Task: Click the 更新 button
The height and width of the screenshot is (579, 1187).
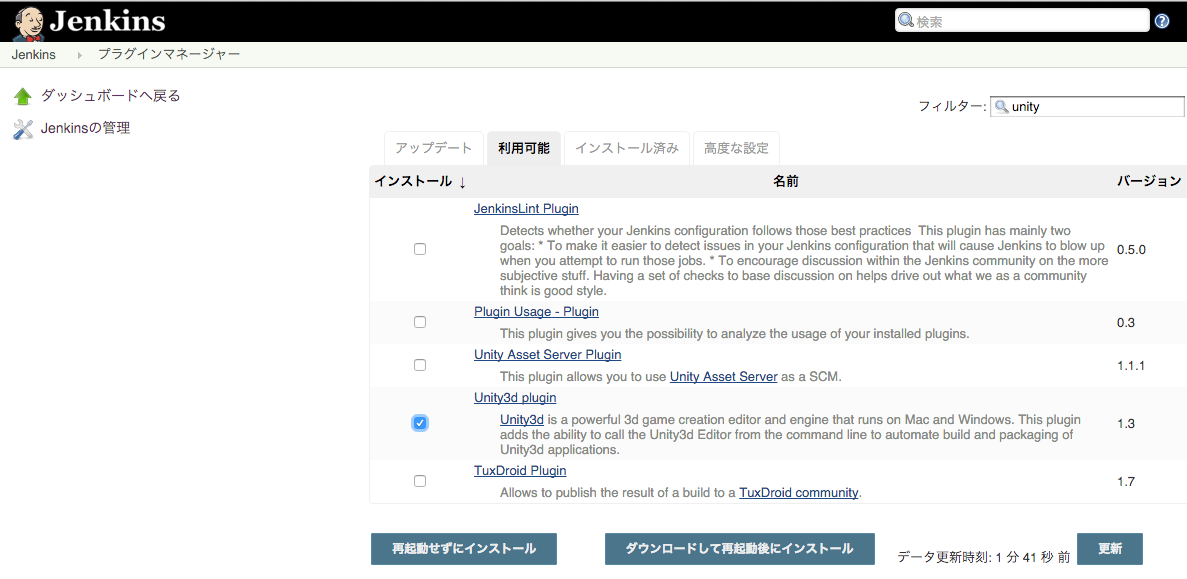Action: pos(1110,549)
